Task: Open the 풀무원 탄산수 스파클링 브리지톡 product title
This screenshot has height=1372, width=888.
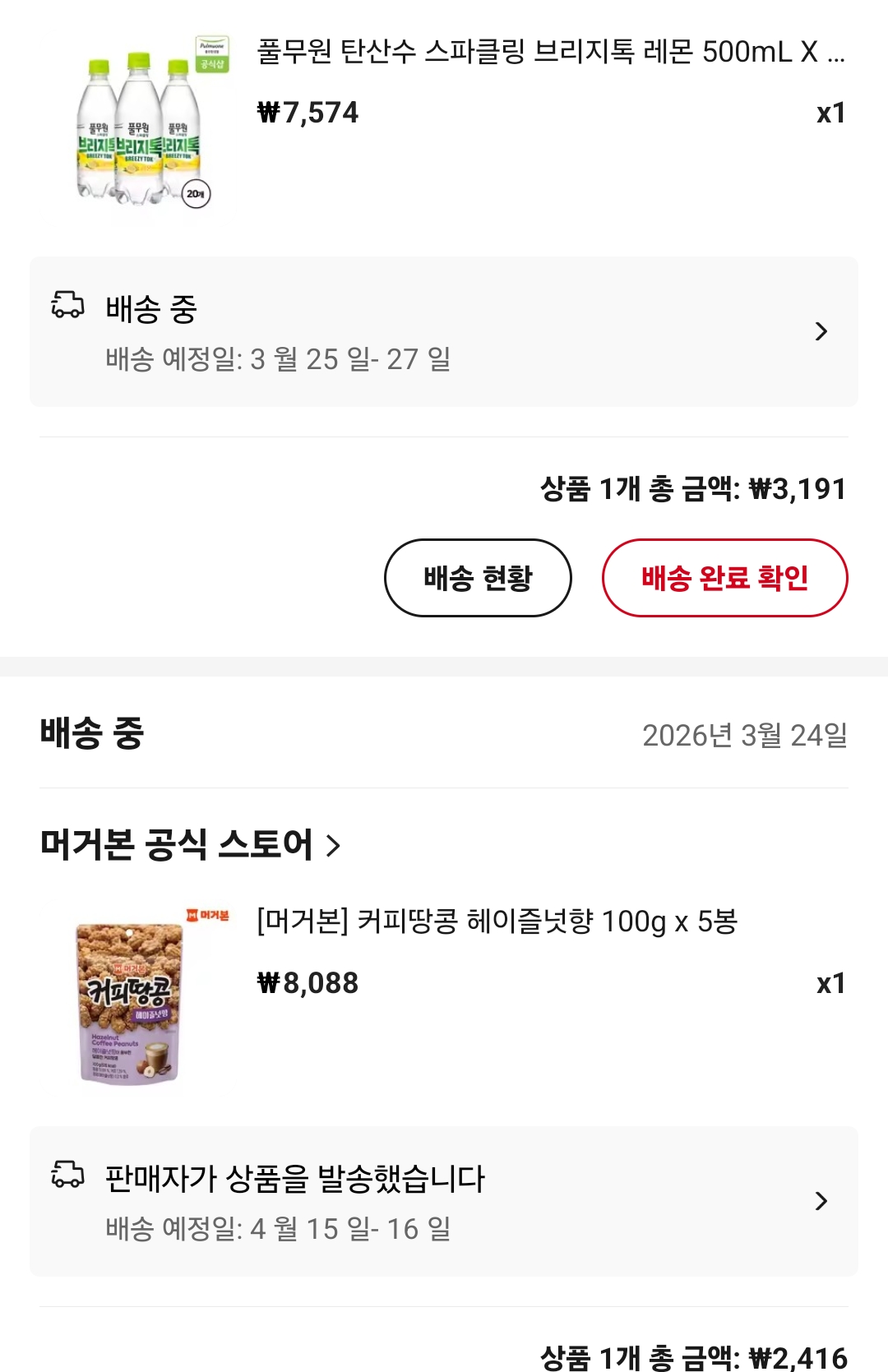Action: point(550,52)
